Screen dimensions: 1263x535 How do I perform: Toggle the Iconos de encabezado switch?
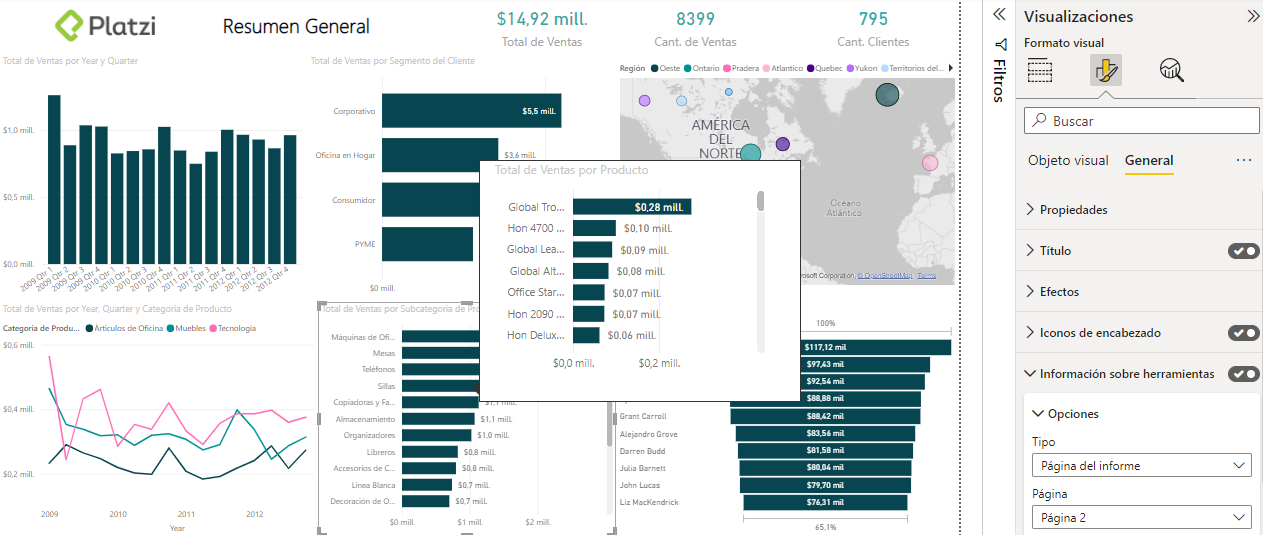[x=1244, y=333]
